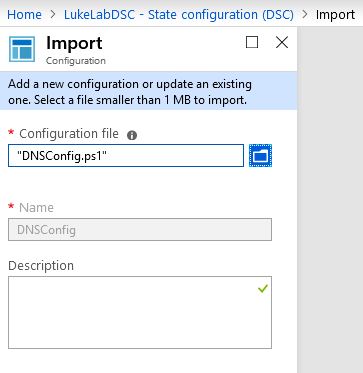Click the Import blade configuration icon
Viewport: 363px width, 373px height.
[x=22, y=49]
